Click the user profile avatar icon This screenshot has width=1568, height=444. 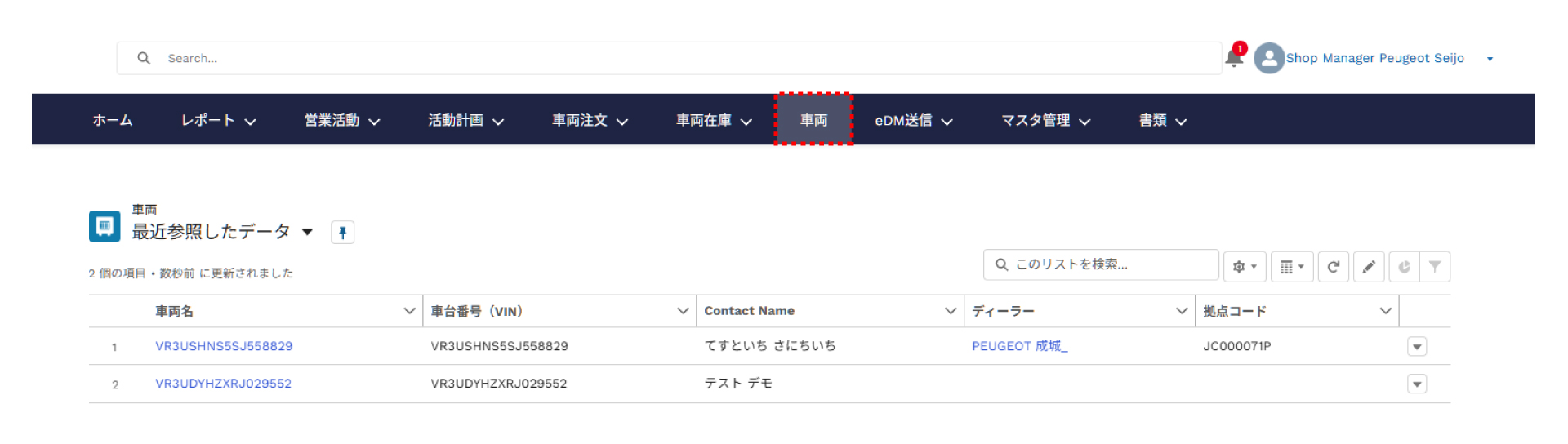(x=1269, y=59)
